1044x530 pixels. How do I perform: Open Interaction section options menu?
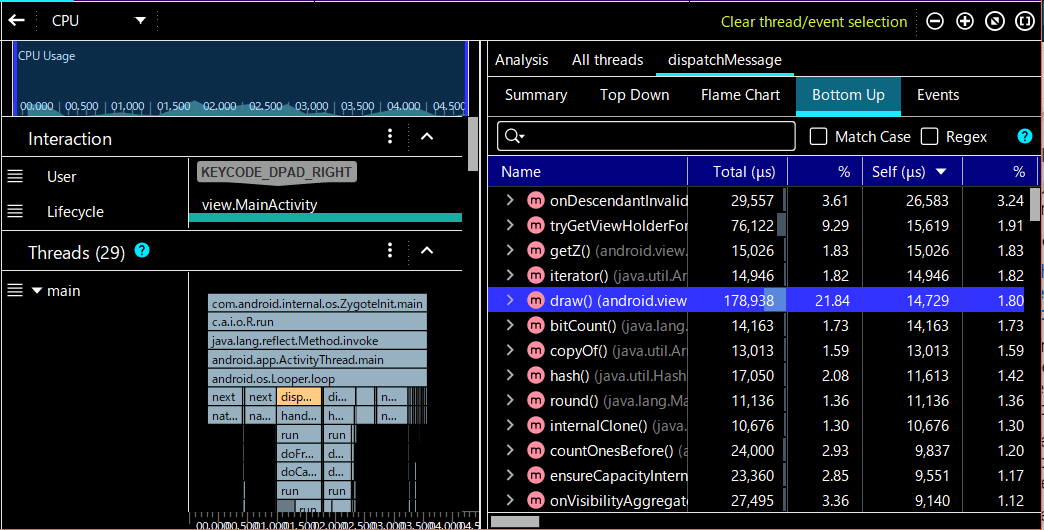(x=390, y=136)
